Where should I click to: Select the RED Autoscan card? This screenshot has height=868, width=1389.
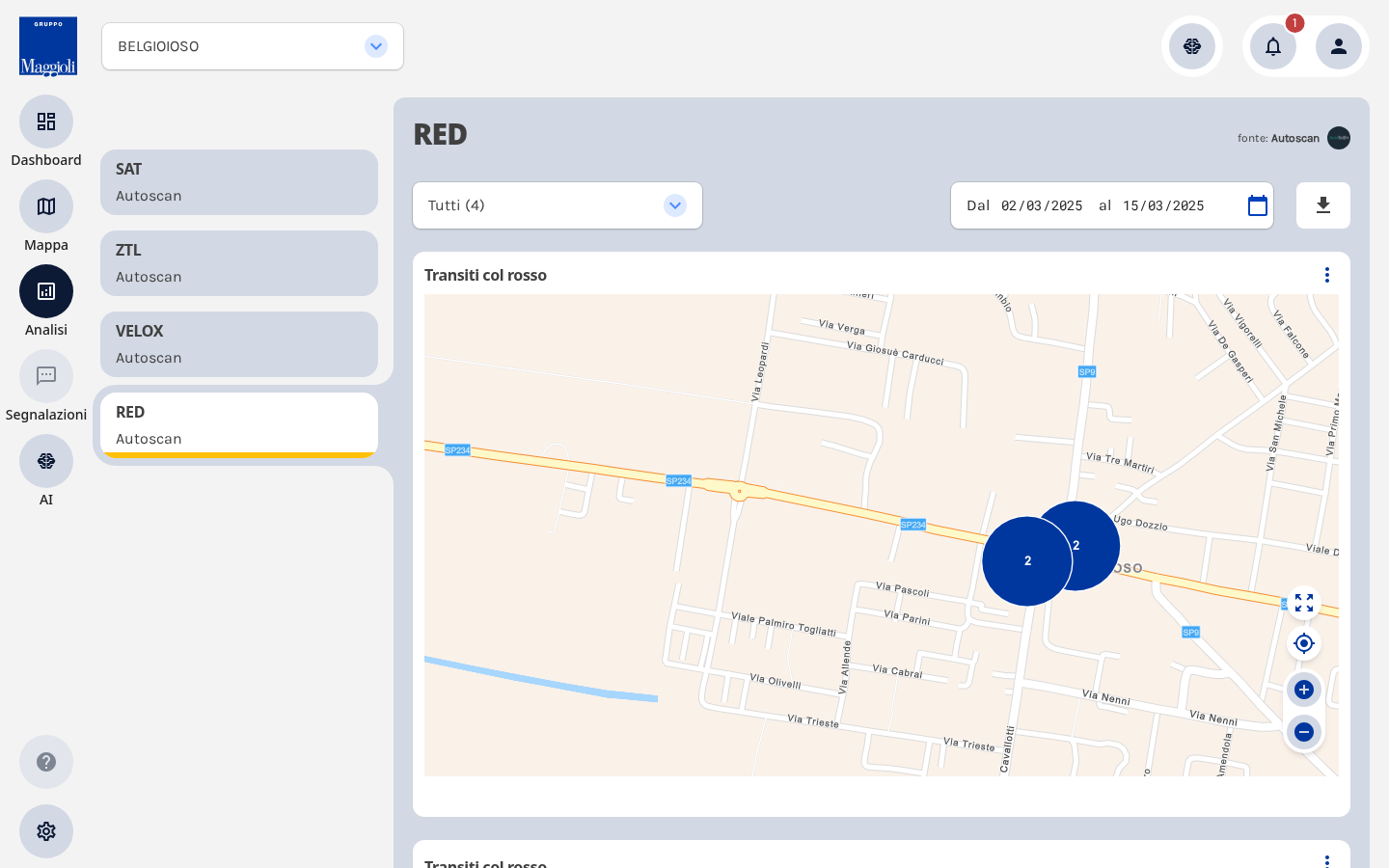(239, 425)
